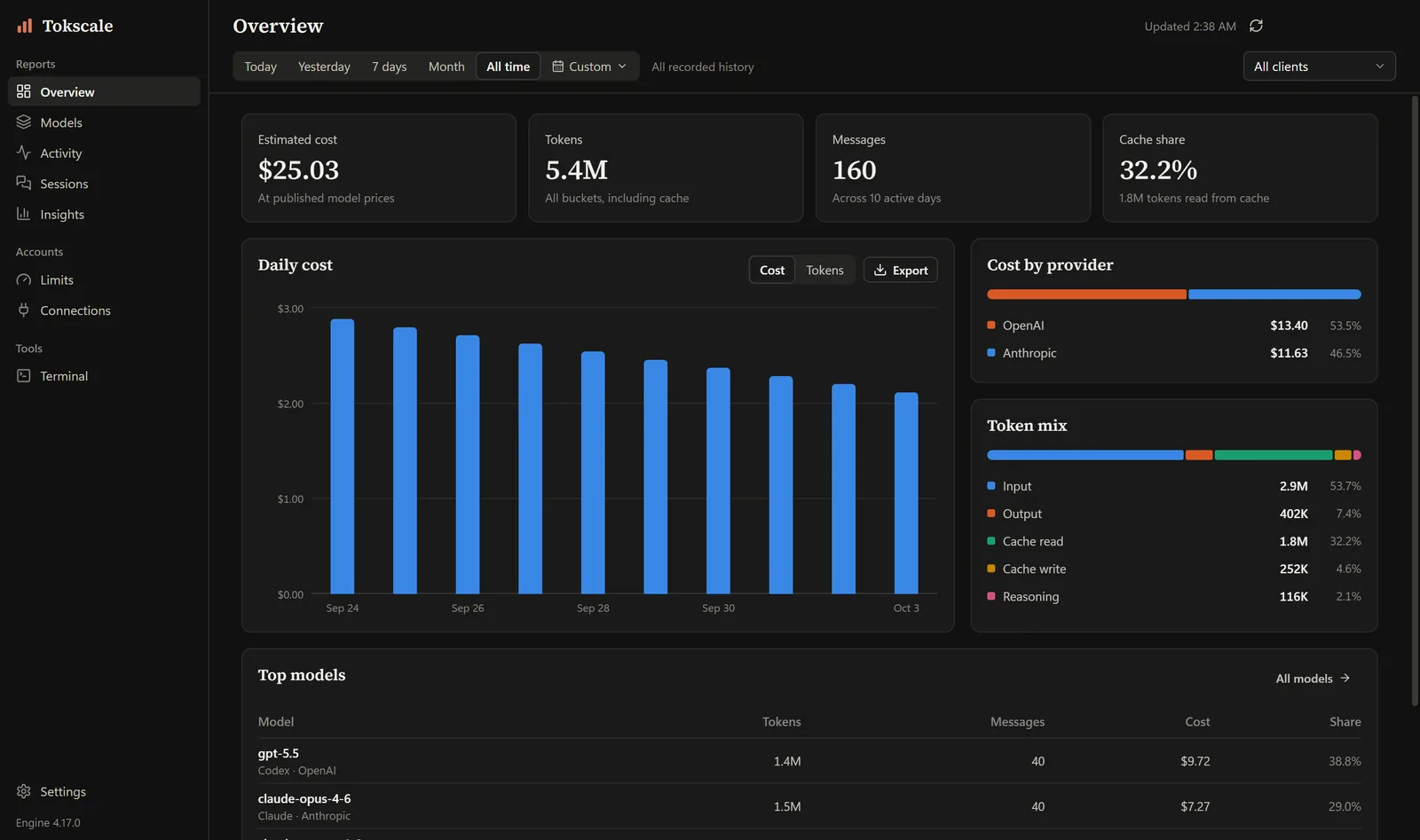Click the Tokscale bar-chart logo icon
The width and height of the screenshot is (1420, 840).
point(25,26)
